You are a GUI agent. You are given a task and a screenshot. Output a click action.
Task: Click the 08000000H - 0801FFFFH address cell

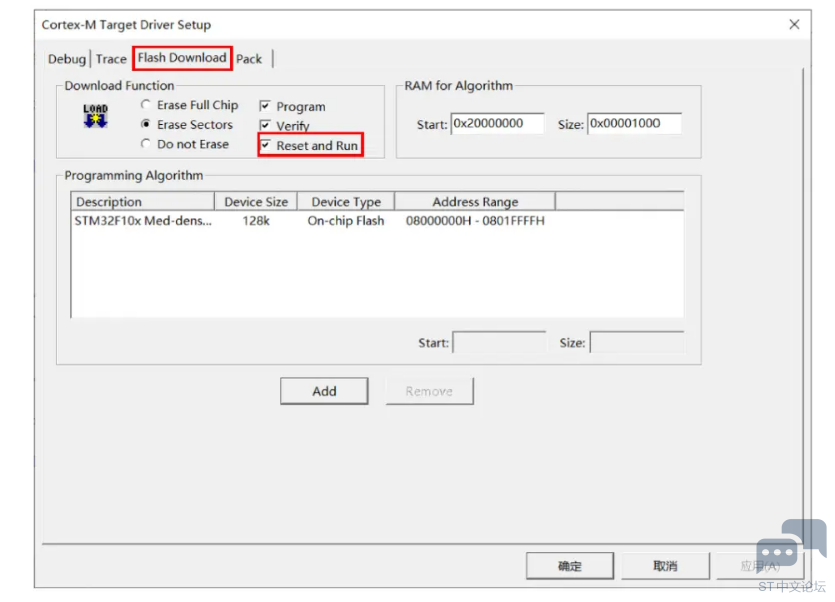tap(475, 221)
